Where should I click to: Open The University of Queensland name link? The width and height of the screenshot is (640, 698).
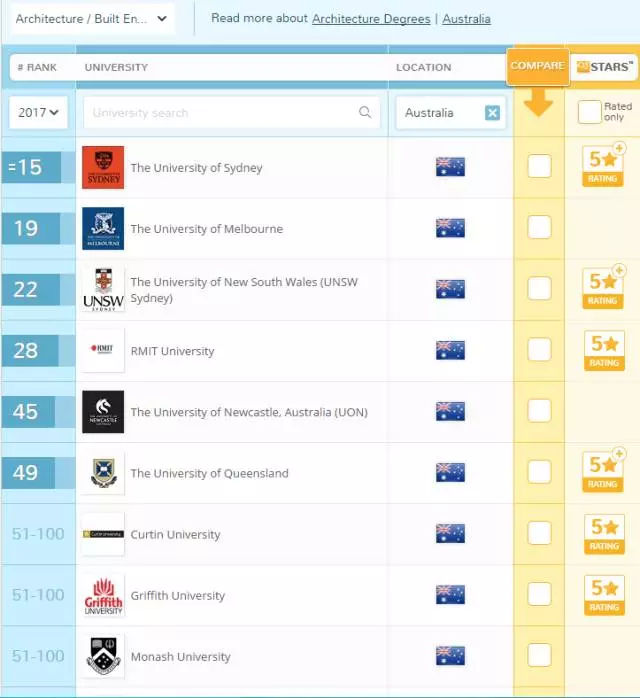pyautogui.click(x=209, y=473)
